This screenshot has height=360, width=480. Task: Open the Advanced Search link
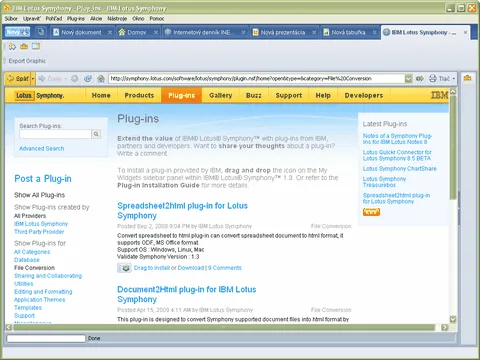coord(42,149)
